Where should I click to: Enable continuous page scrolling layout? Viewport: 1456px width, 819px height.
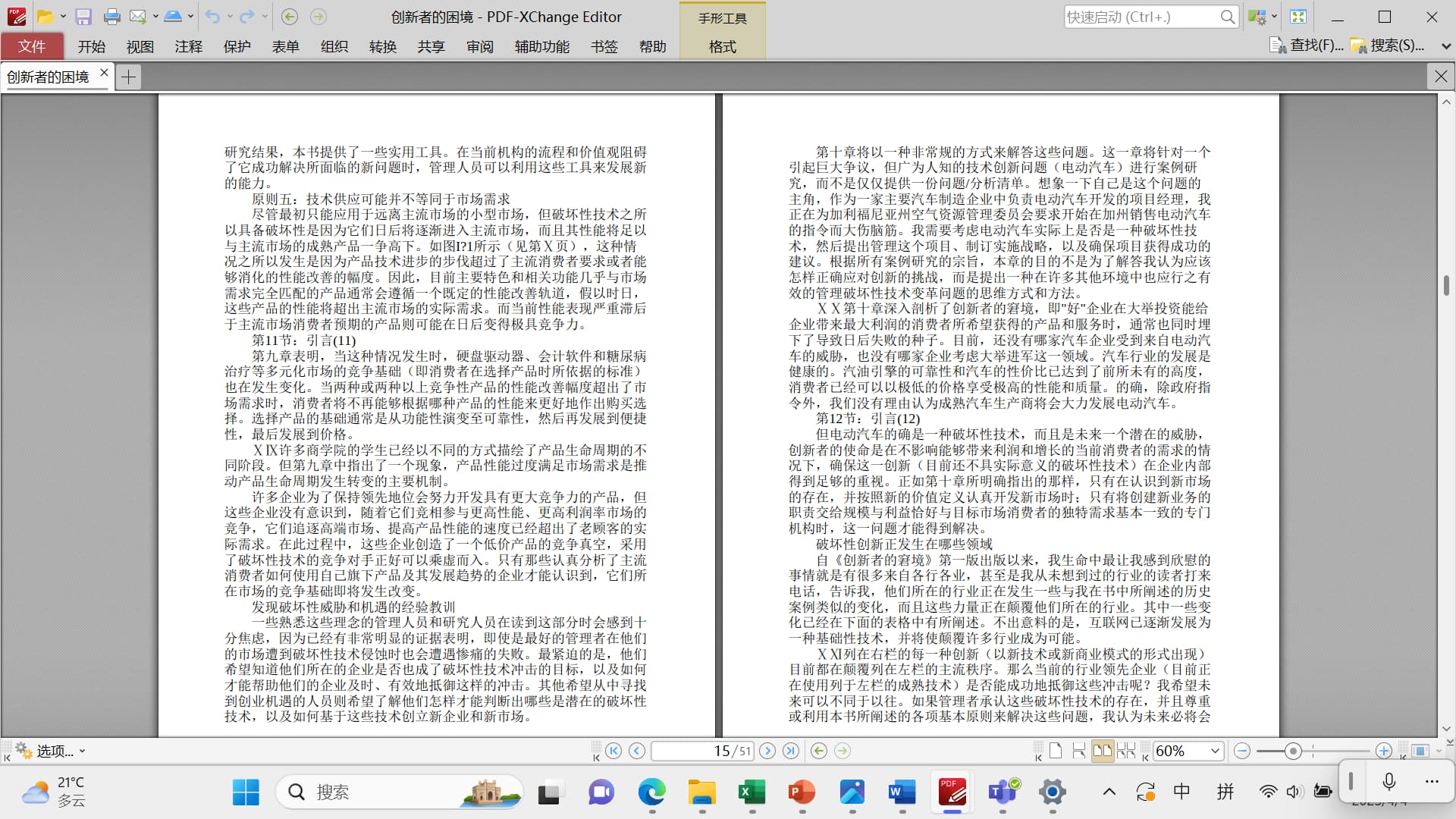(1079, 751)
